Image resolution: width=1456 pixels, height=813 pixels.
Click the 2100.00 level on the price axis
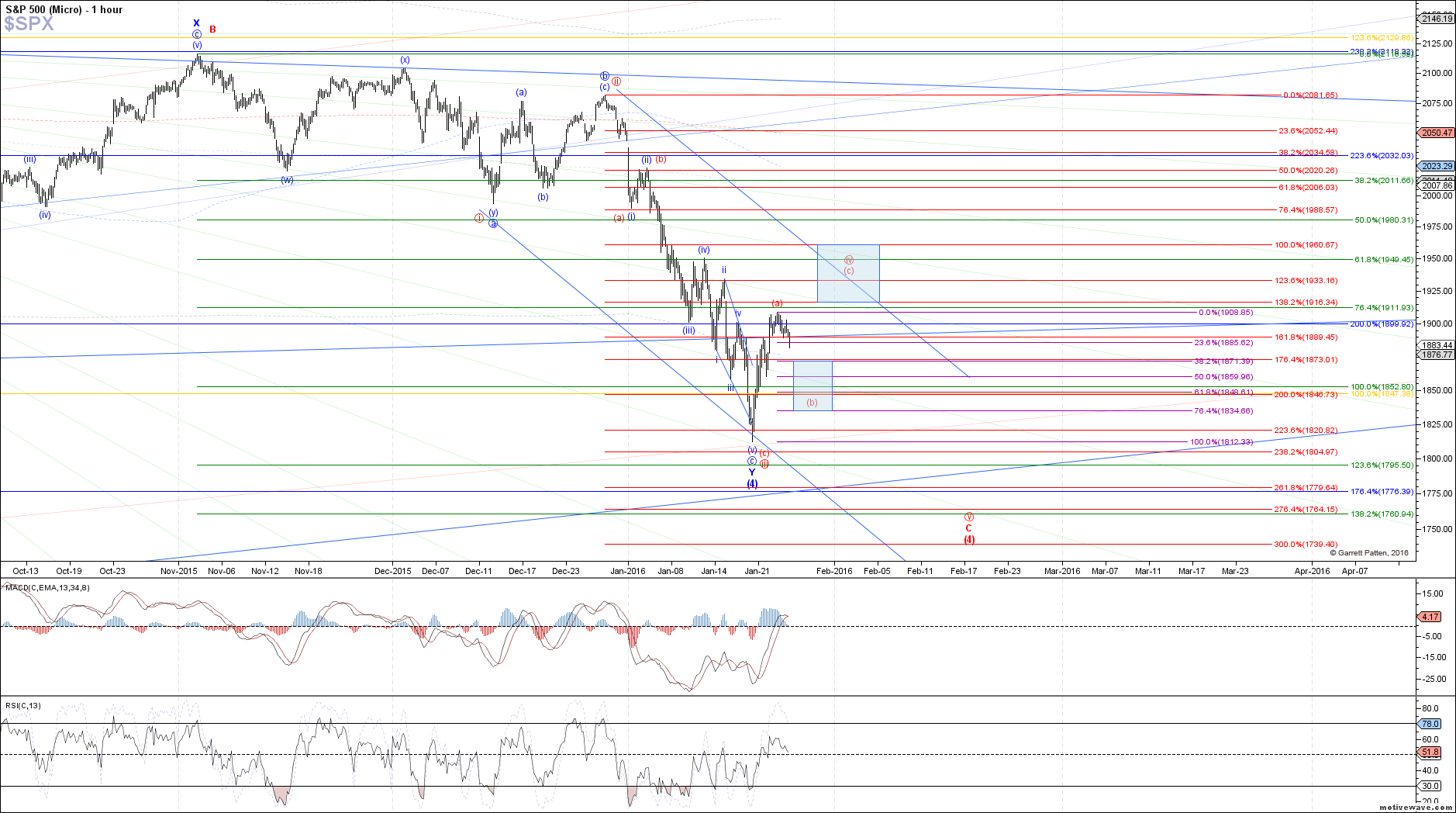coord(1437,73)
